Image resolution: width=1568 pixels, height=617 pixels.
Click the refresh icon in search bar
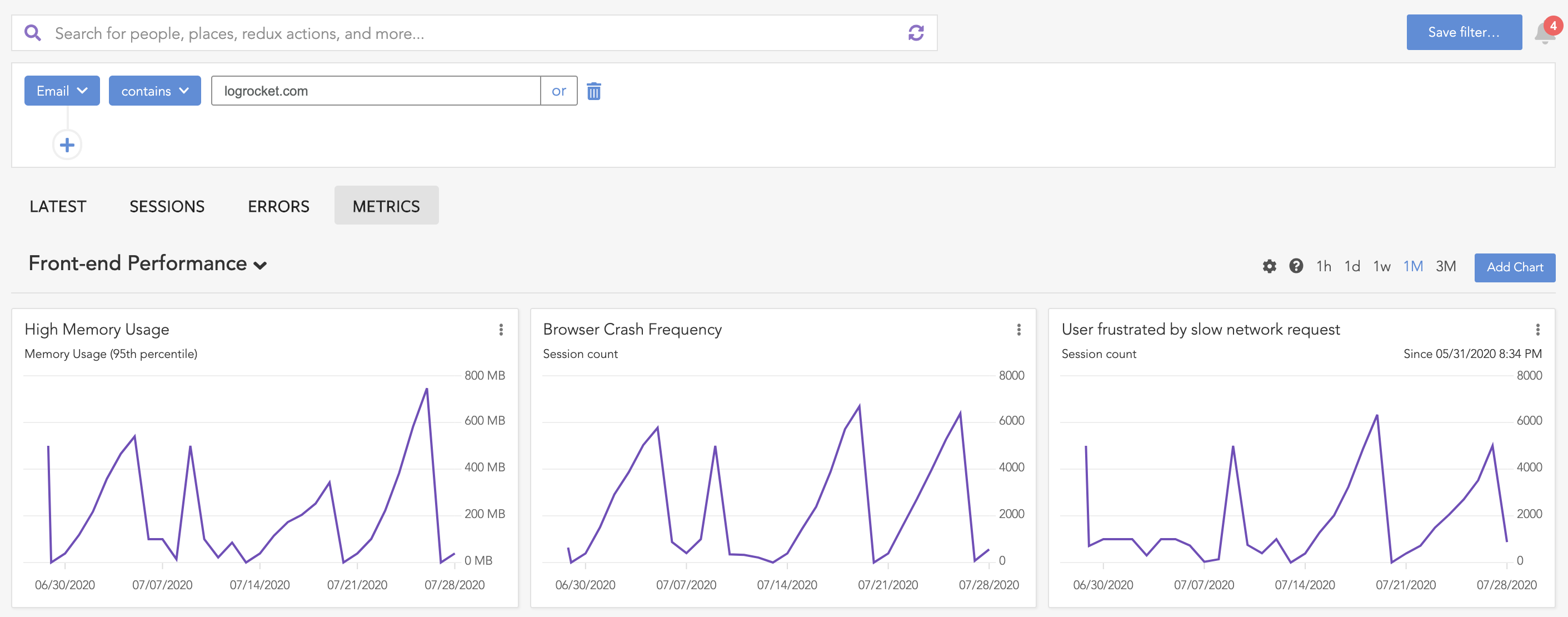tap(916, 33)
